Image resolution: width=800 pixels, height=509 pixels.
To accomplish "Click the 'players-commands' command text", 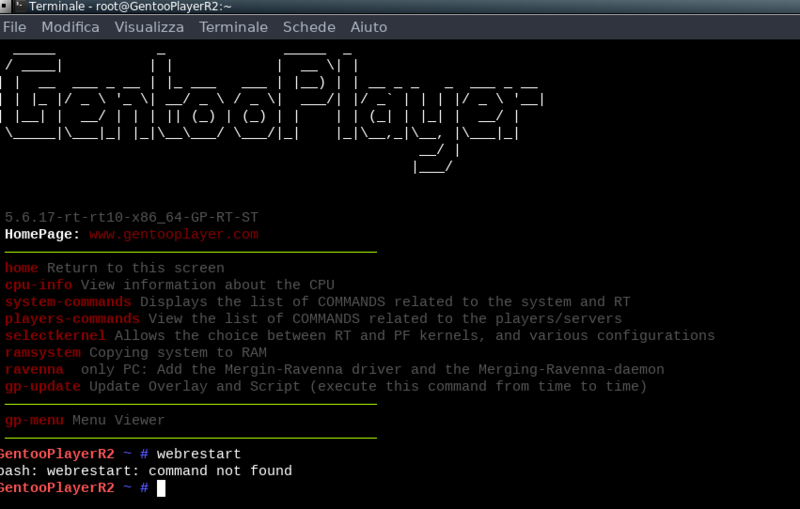I will (72, 318).
